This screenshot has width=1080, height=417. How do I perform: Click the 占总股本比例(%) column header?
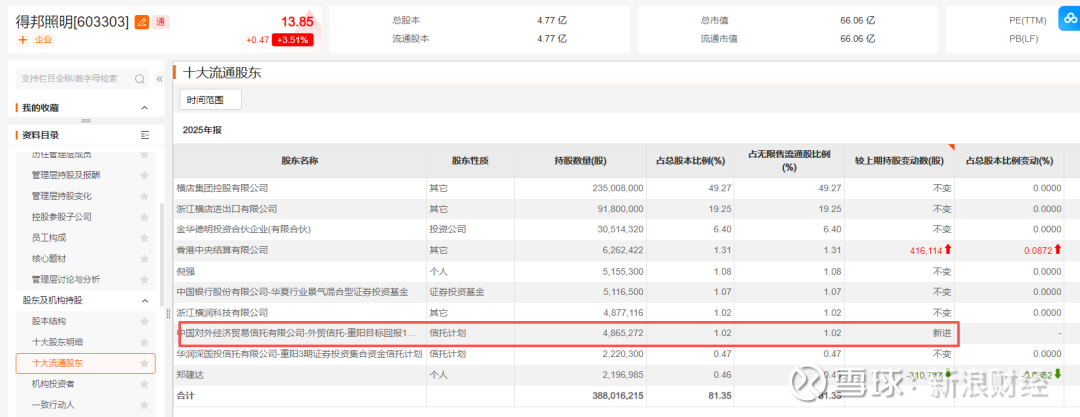coord(690,161)
